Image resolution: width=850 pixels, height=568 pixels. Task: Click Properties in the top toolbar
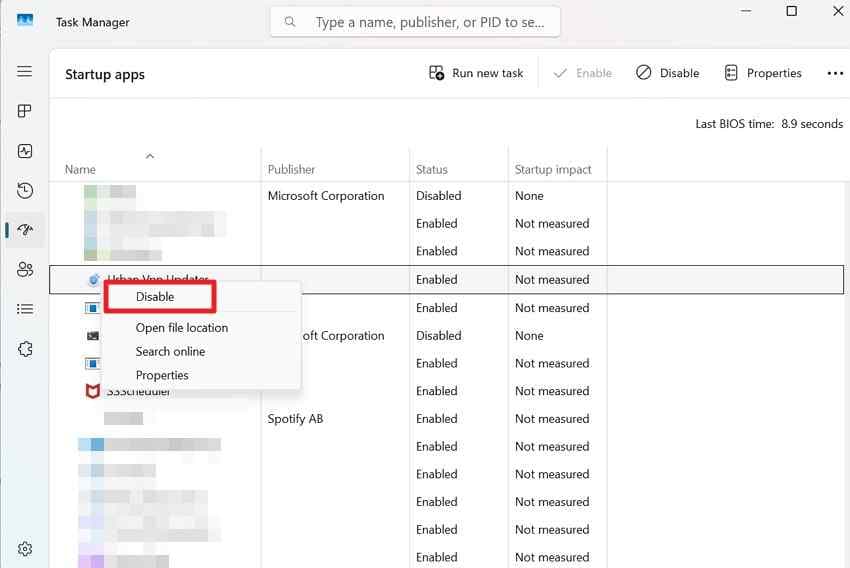tap(763, 73)
